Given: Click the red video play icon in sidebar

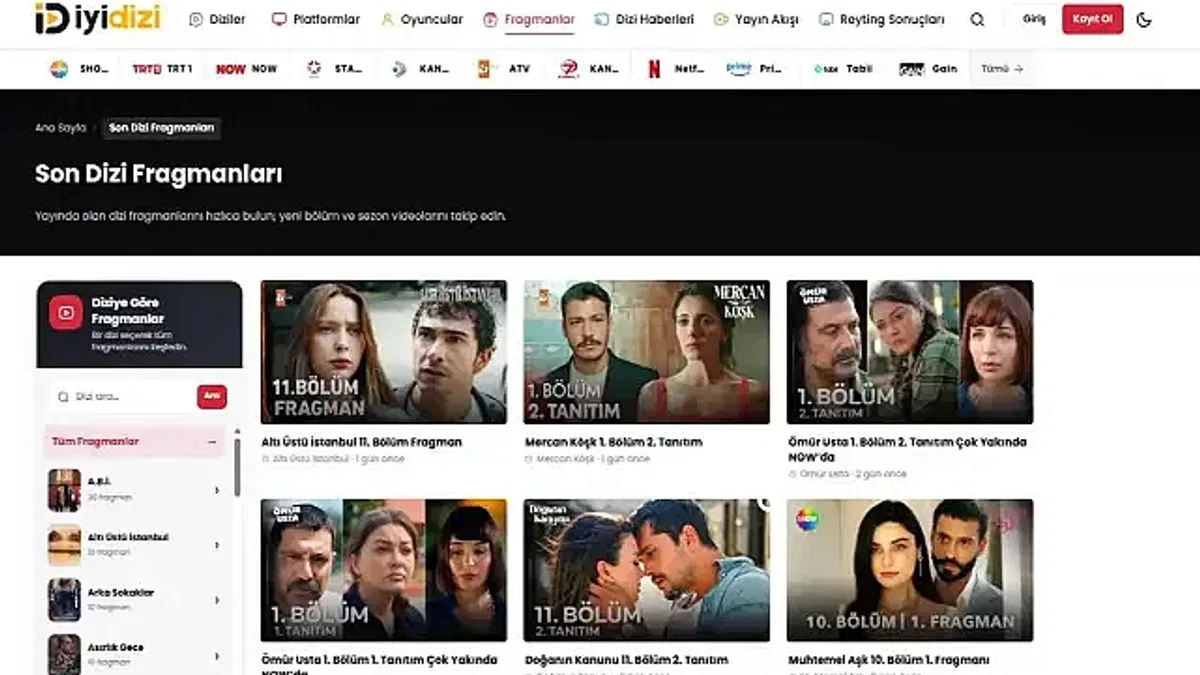Looking at the screenshot, I should point(66,313).
